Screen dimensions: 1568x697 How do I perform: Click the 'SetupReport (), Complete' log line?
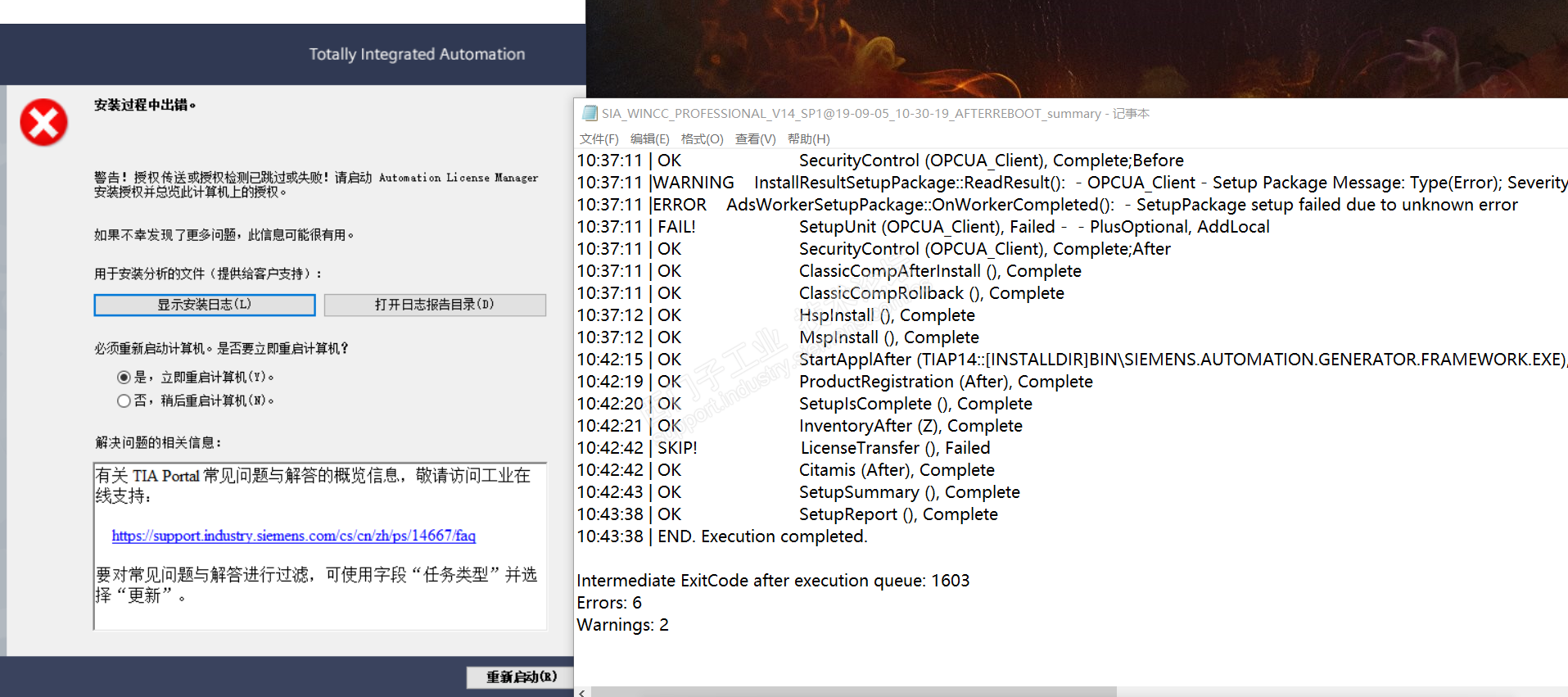pos(788,514)
